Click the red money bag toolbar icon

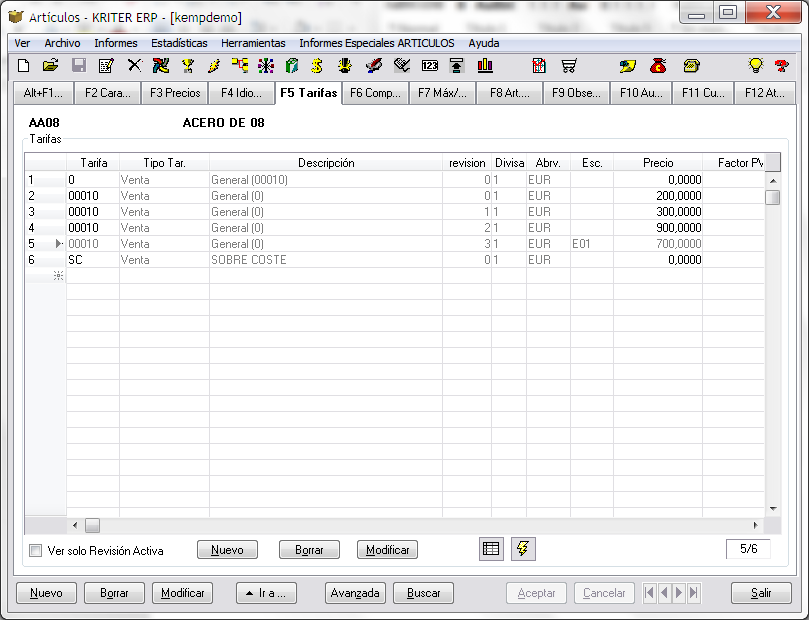click(x=658, y=66)
